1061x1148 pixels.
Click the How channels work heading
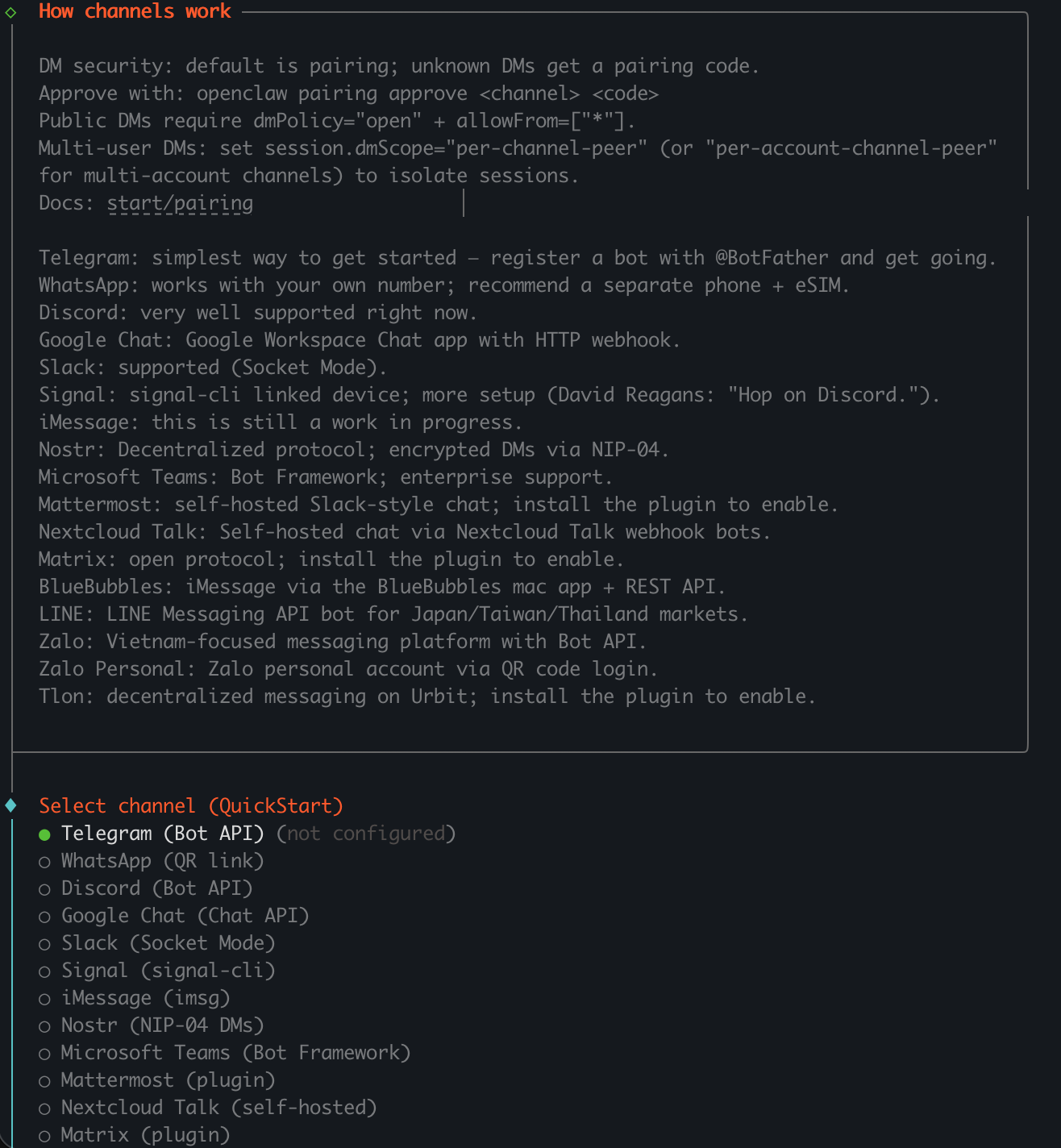[x=135, y=12]
